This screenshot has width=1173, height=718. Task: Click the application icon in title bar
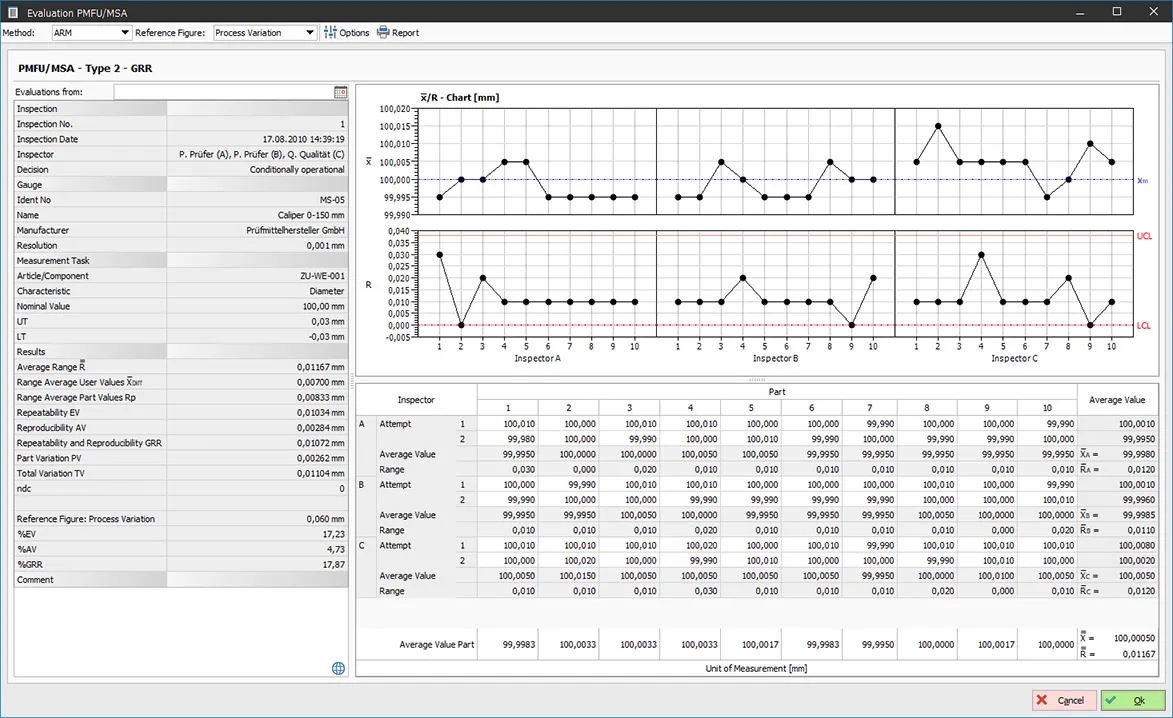click(12, 11)
